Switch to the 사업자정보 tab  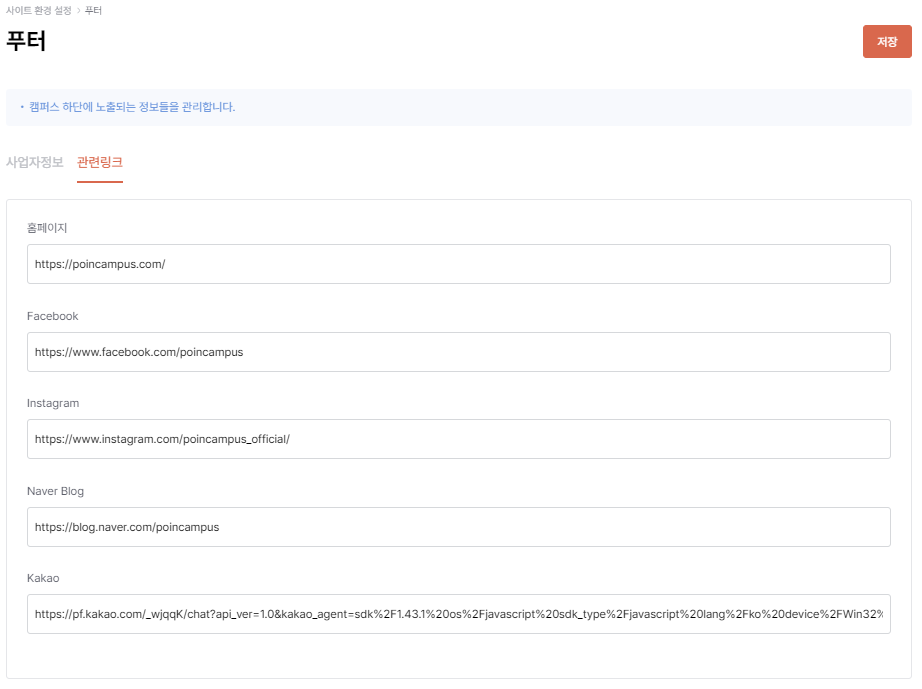(35, 162)
